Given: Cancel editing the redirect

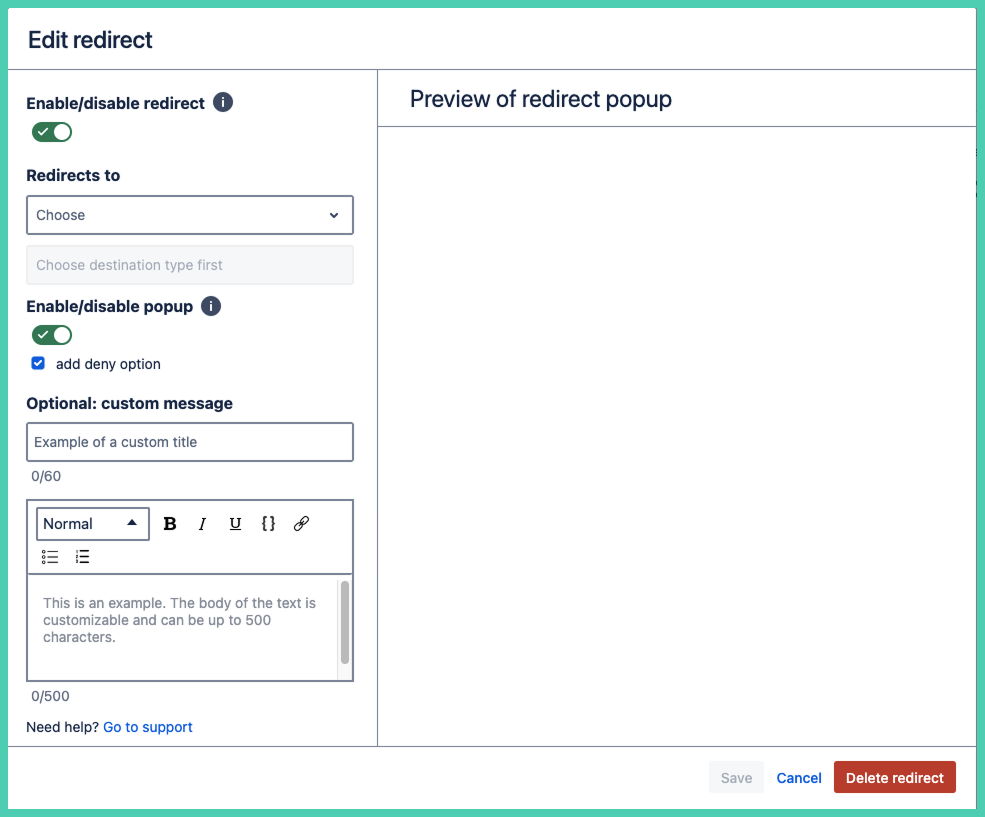Looking at the screenshot, I should point(798,777).
